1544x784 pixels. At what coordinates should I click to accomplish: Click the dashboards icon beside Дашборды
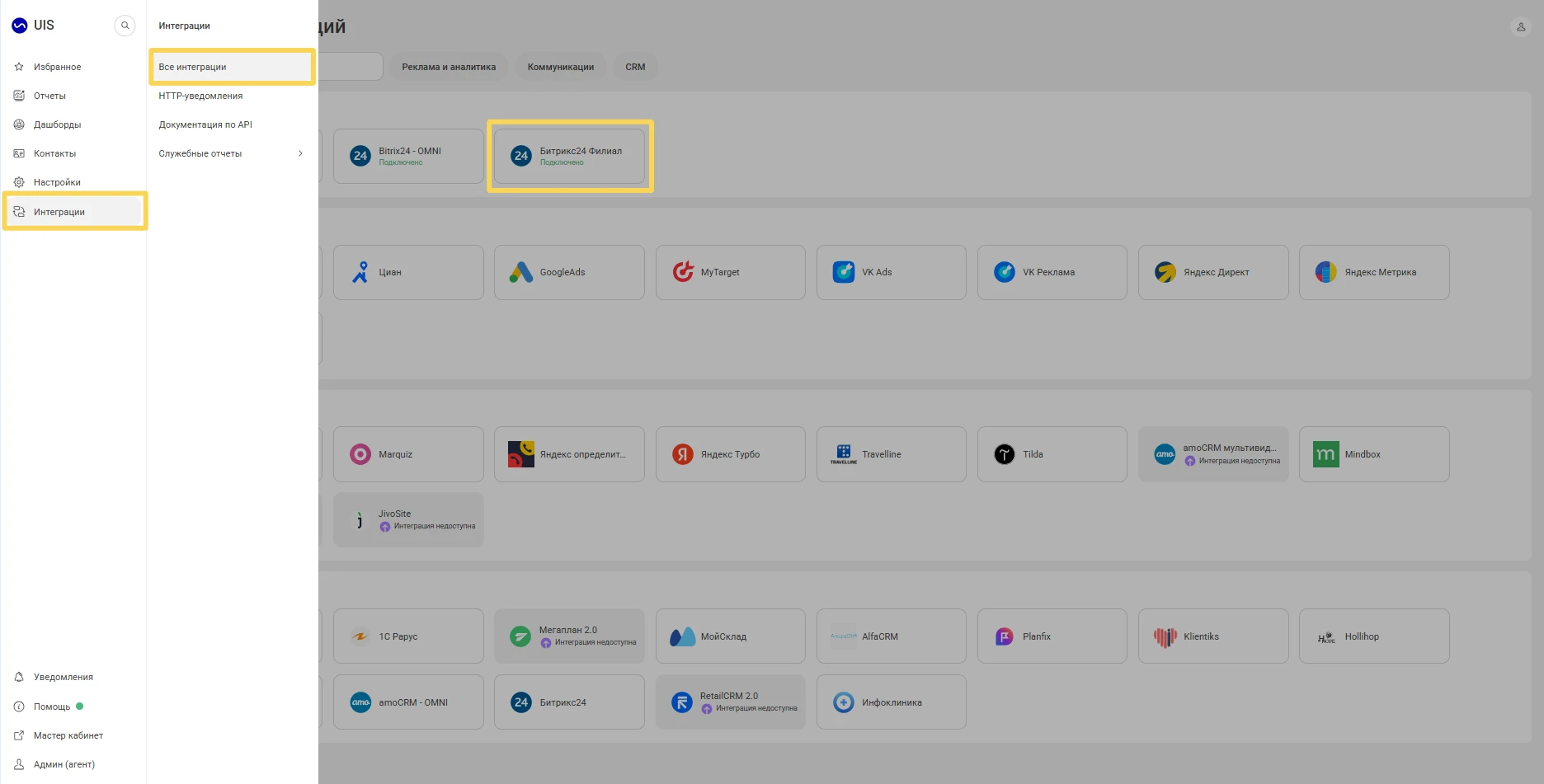point(19,124)
